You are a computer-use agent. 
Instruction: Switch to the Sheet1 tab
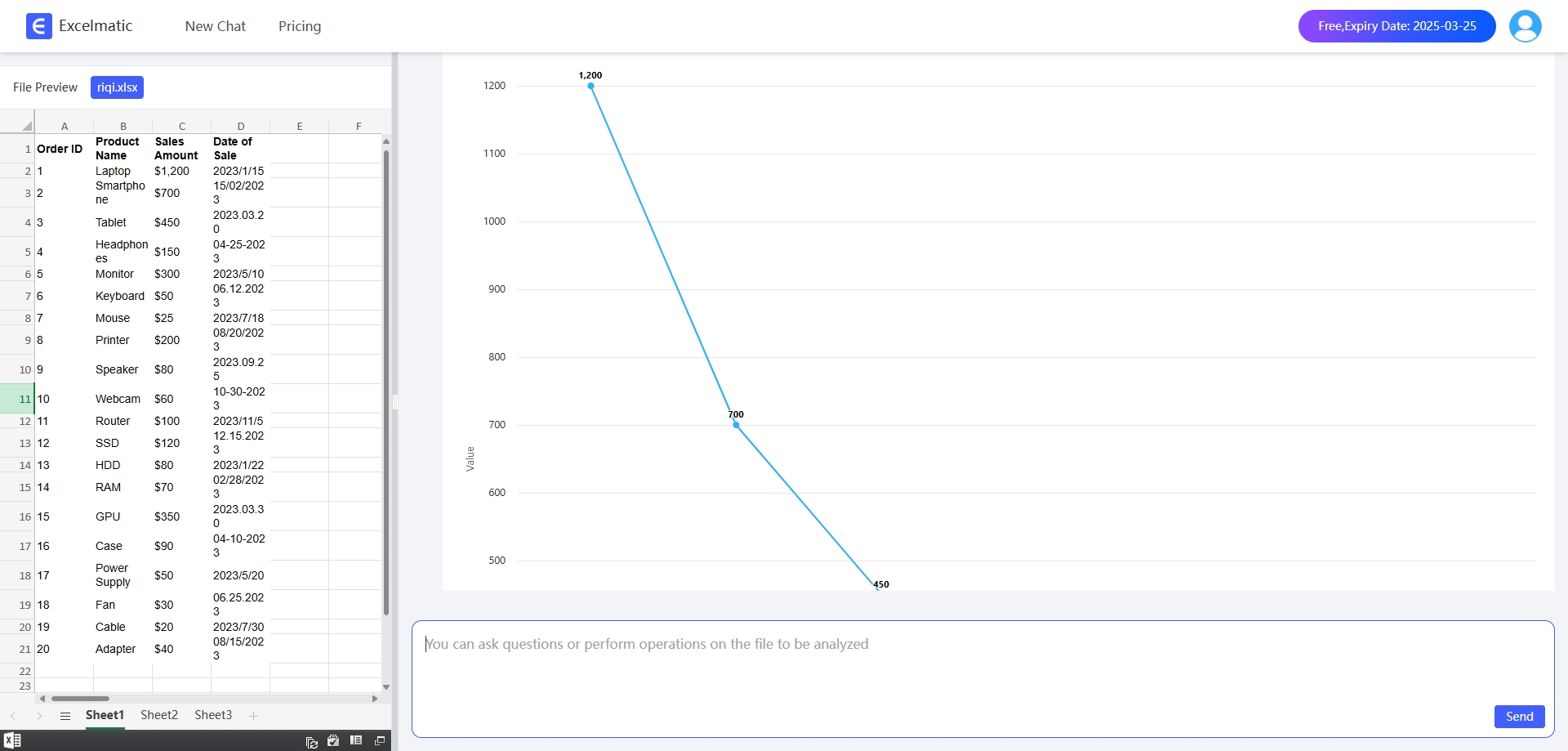[105, 715]
